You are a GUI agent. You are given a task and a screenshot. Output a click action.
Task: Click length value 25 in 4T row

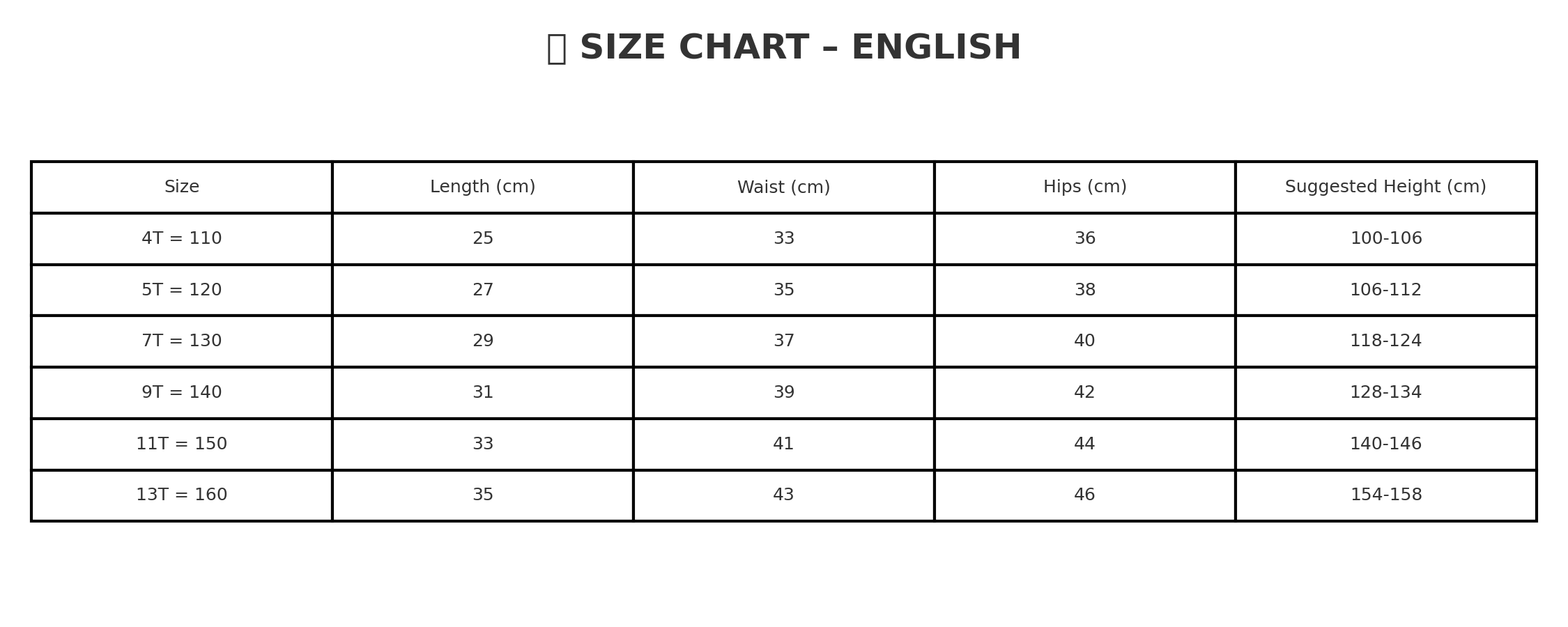(483, 239)
